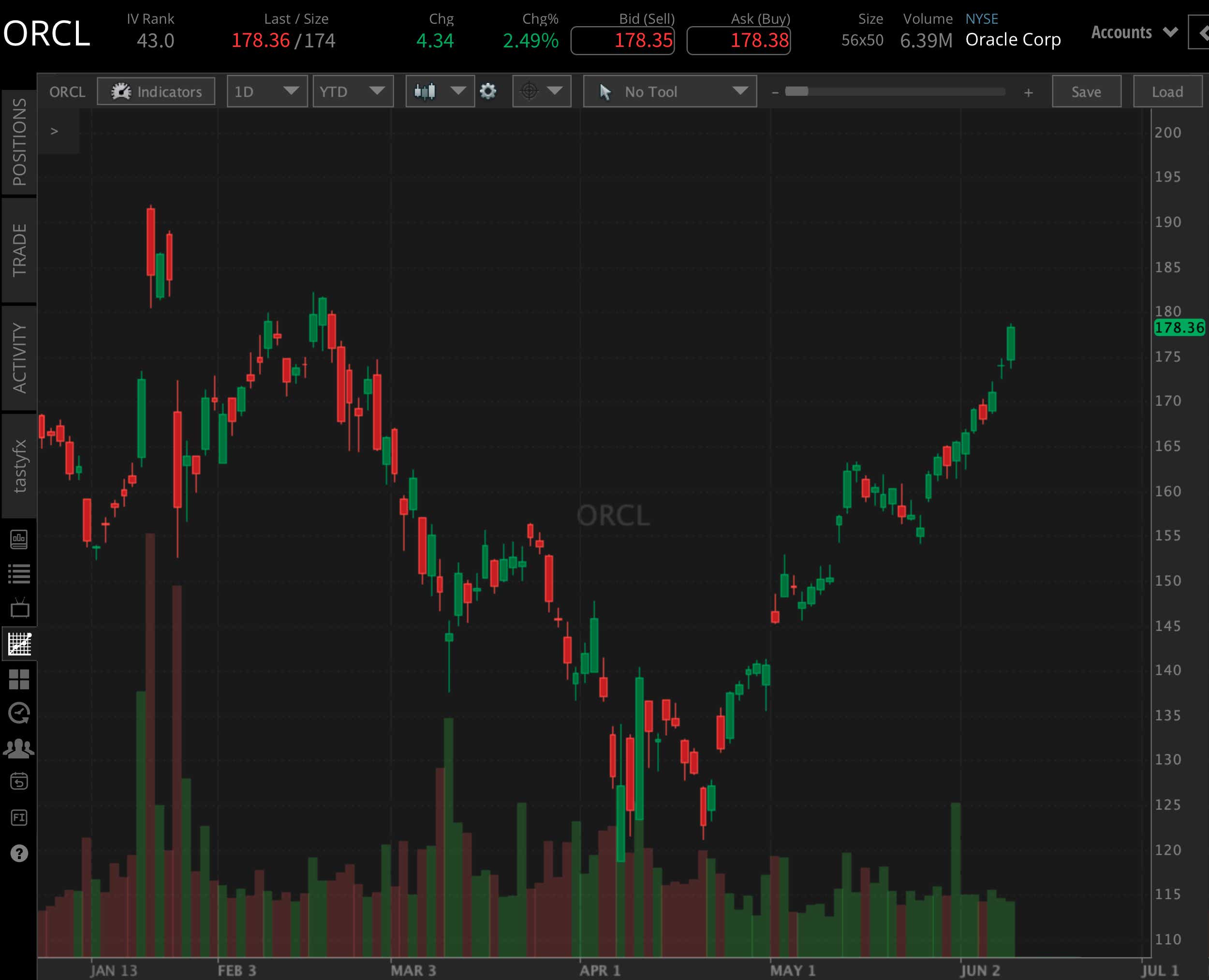1209x980 pixels.
Task: Open help via the question mark icon
Action: point(20,854)
